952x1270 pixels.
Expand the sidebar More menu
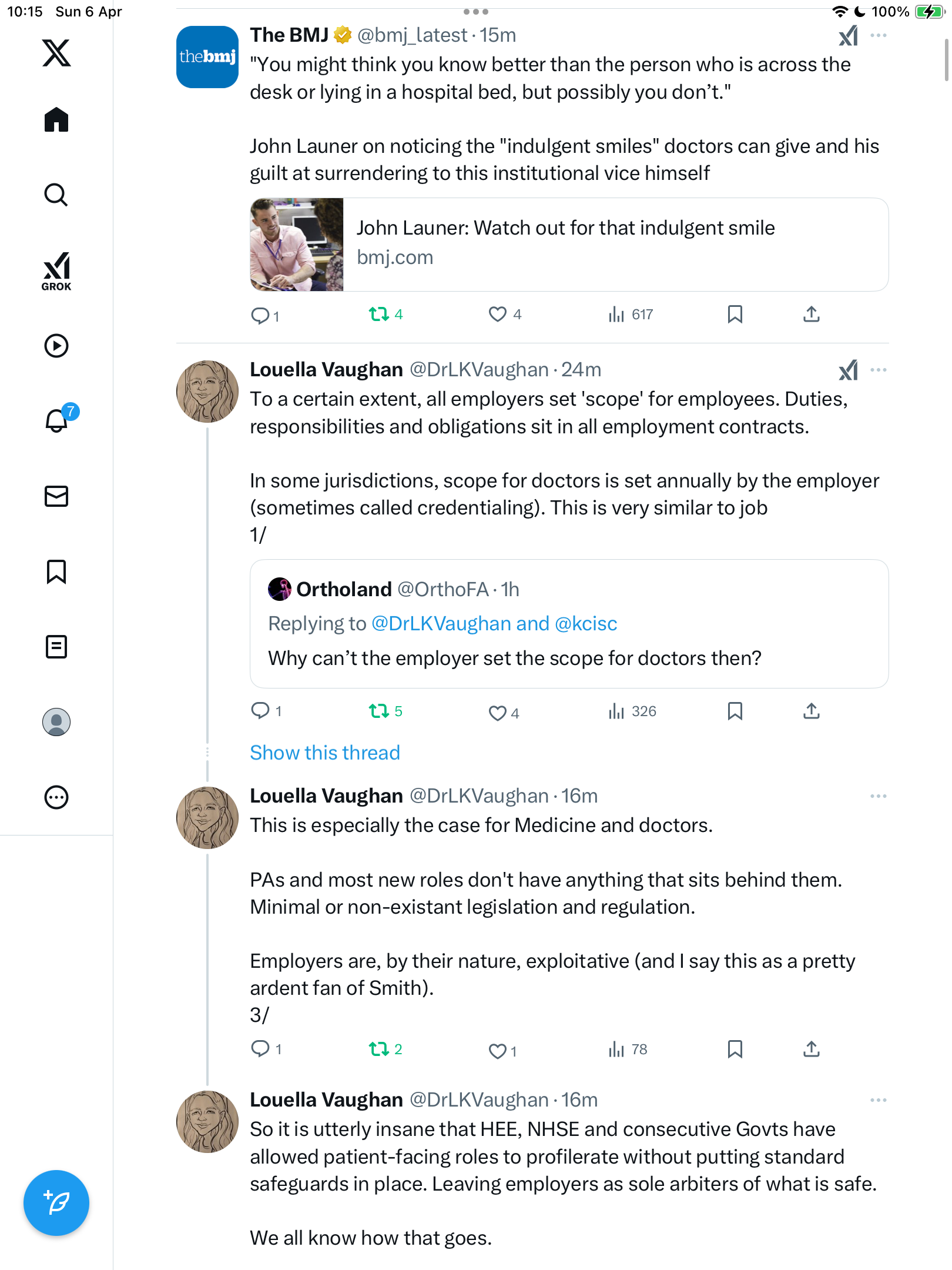click(56, 797)
